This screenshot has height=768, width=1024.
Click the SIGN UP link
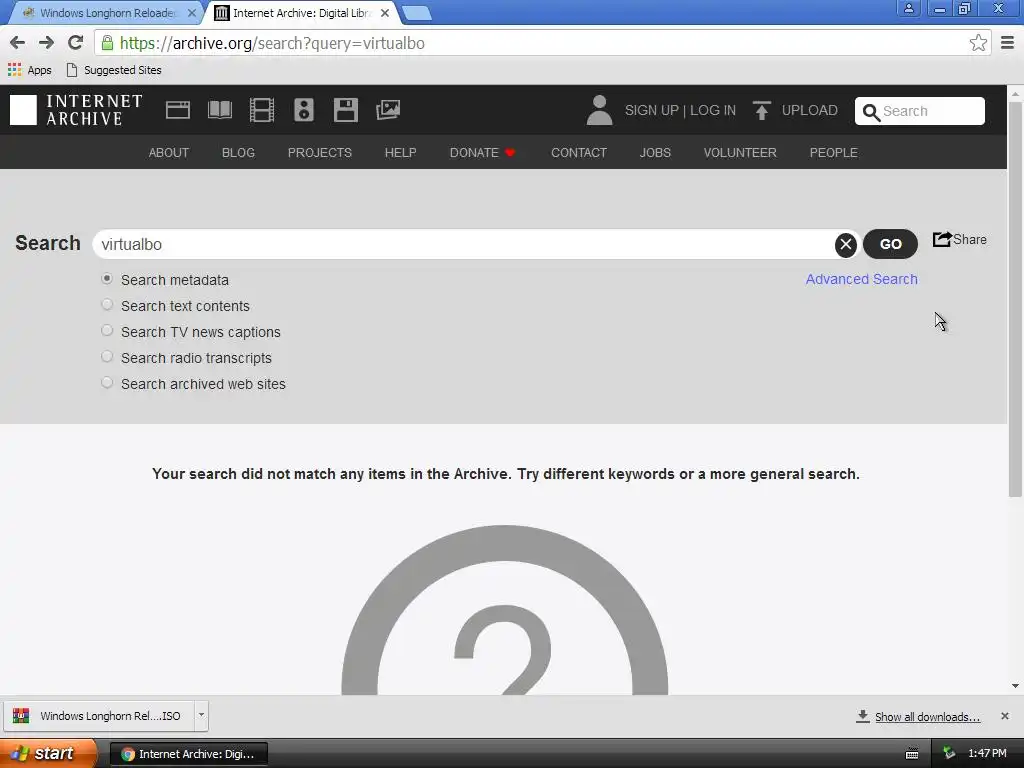(652, 110)
